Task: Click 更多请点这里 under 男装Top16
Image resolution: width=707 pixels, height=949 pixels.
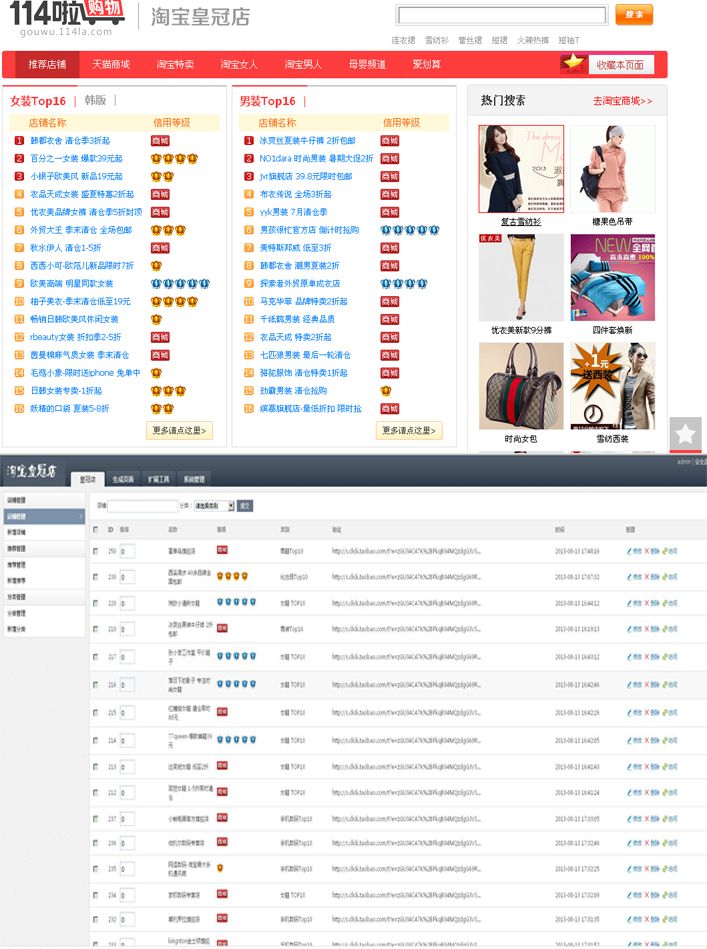Action: pos(409,430)
